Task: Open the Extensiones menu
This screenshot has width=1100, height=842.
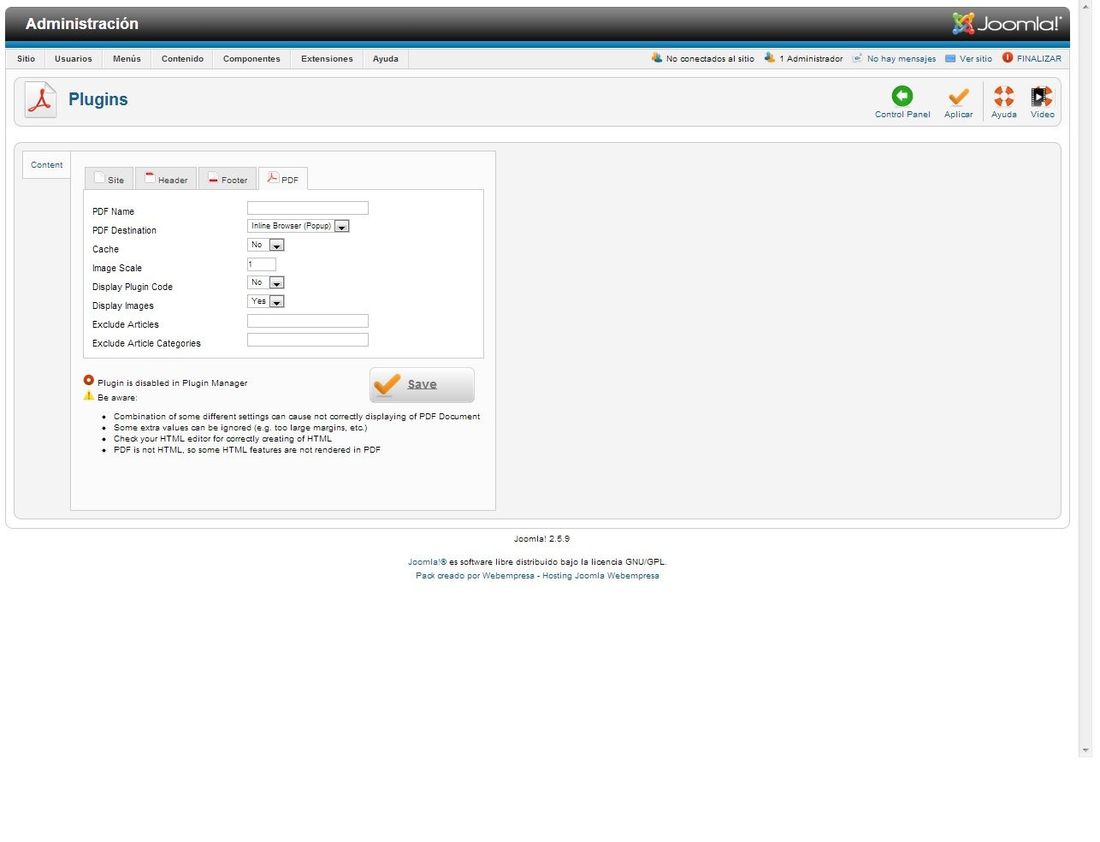Action: pos(327,59)
